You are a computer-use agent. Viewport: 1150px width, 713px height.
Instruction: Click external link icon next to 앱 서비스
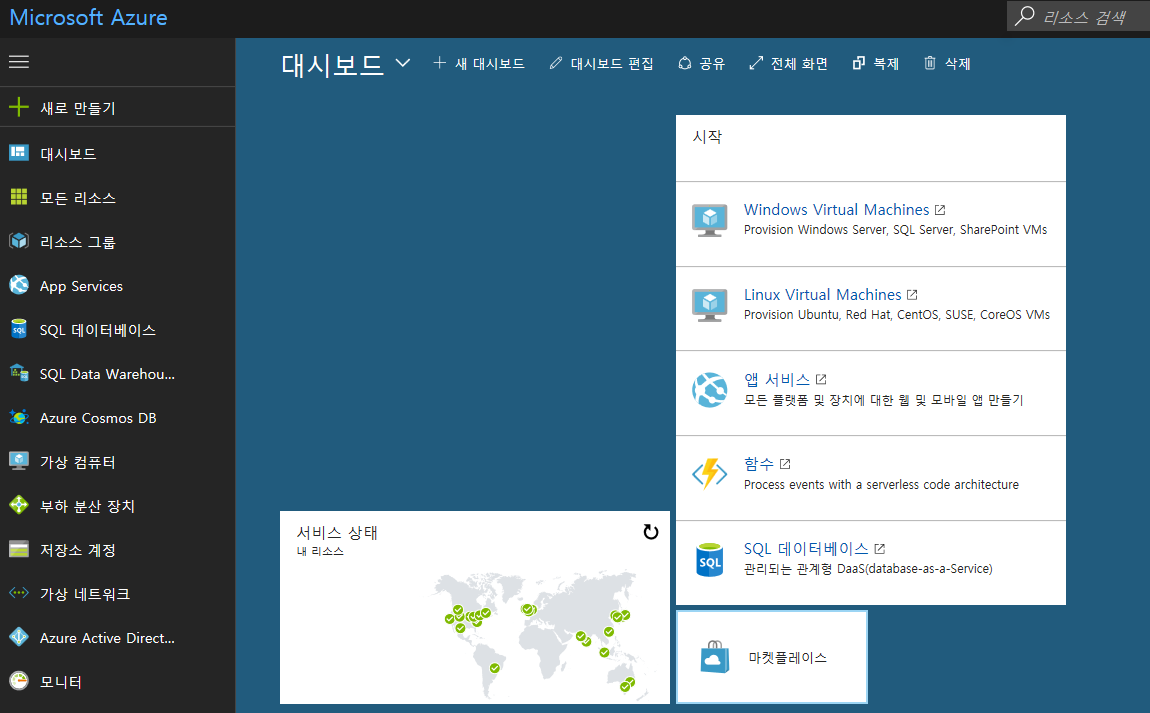(821, 379)
